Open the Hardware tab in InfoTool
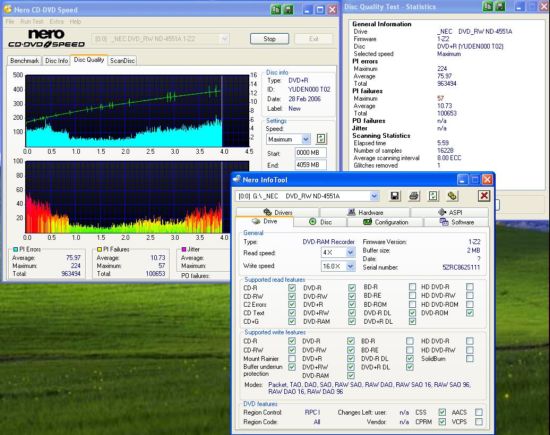Screen dimensions: 550x435 click(365, 212)
